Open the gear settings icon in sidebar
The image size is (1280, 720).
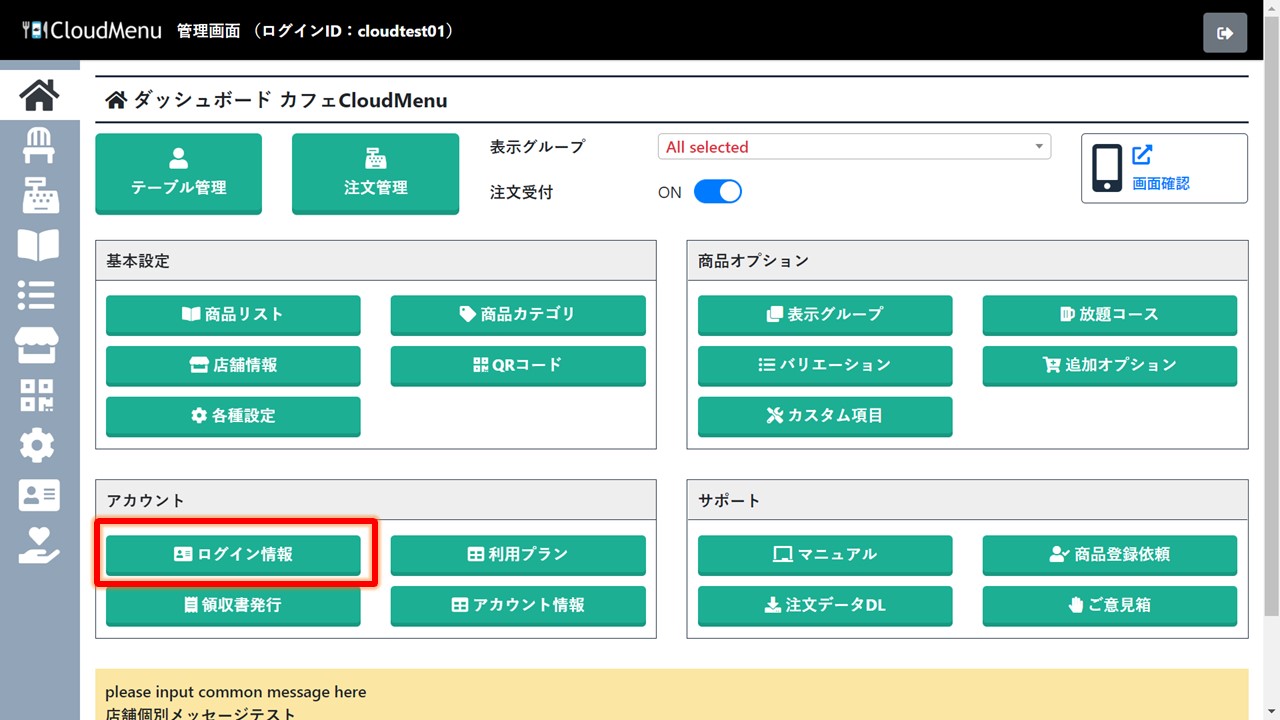(37, 445)
